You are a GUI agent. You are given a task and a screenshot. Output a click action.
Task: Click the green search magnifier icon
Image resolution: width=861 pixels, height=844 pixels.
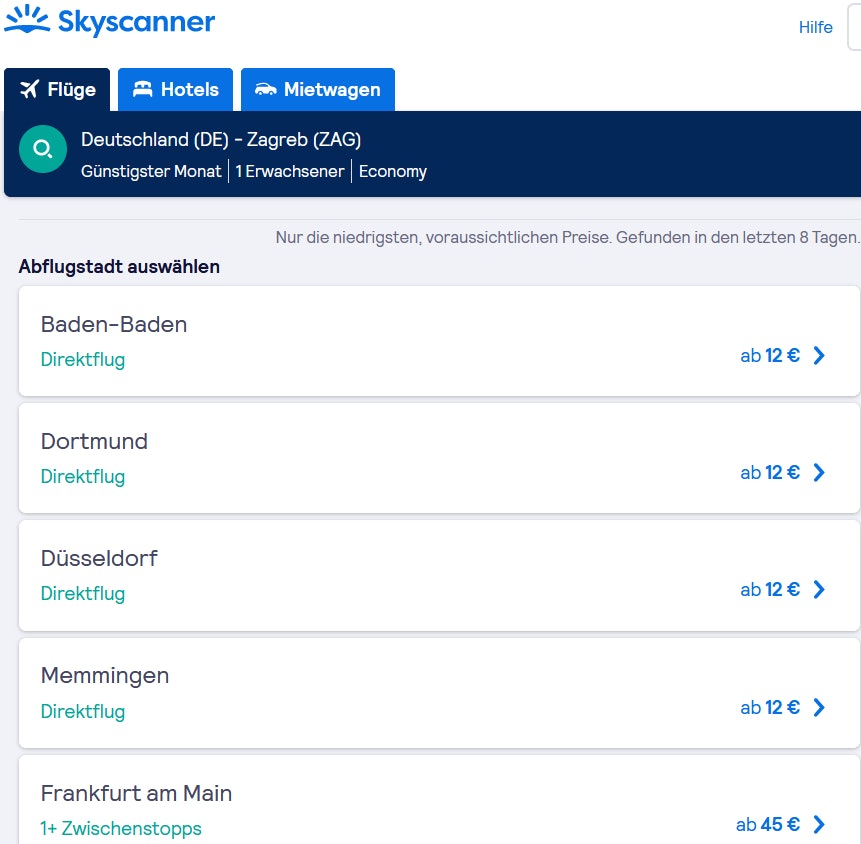(x=43, y=148)
